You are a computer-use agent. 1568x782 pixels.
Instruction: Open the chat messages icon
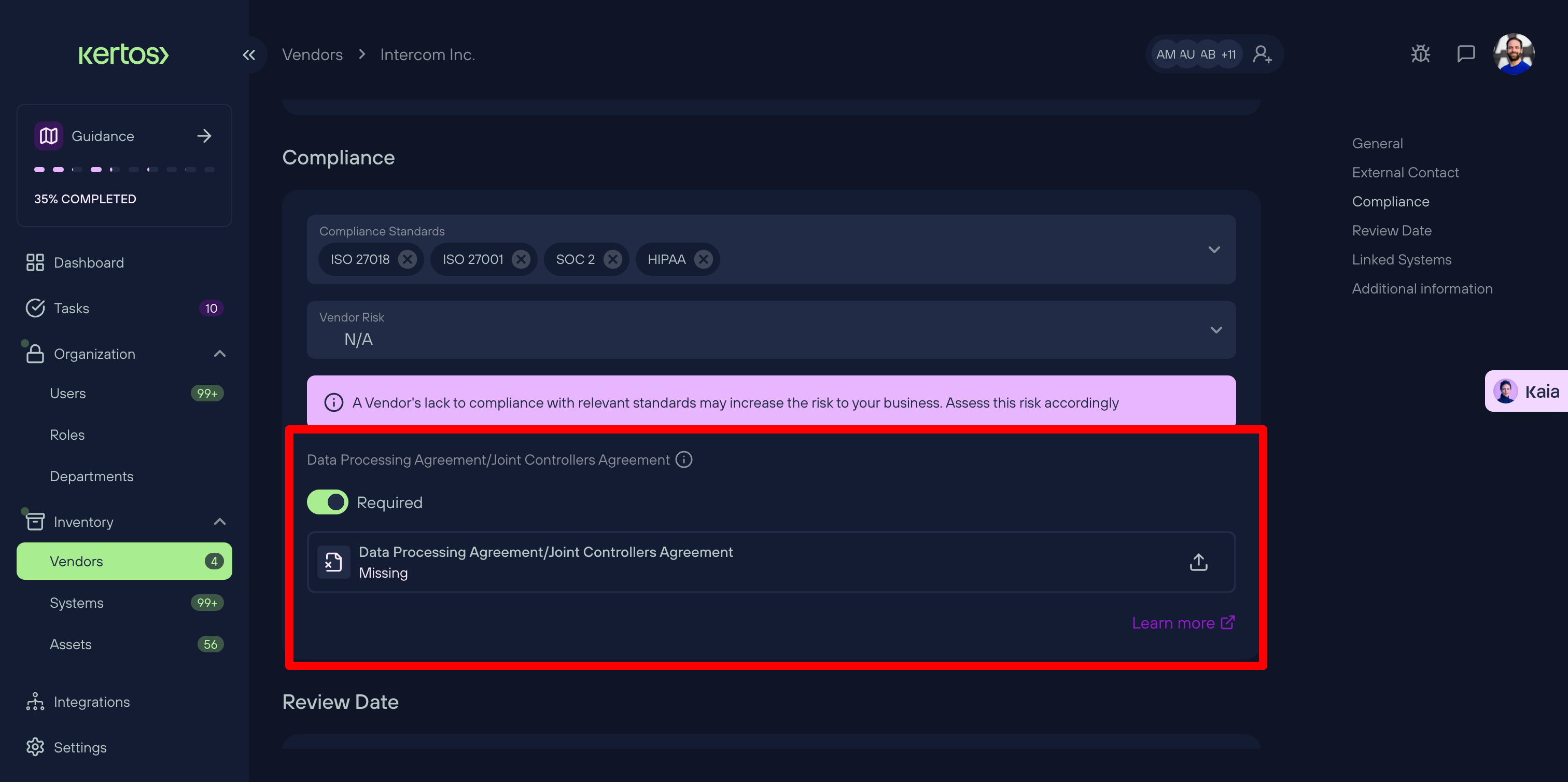(1465, 54)
